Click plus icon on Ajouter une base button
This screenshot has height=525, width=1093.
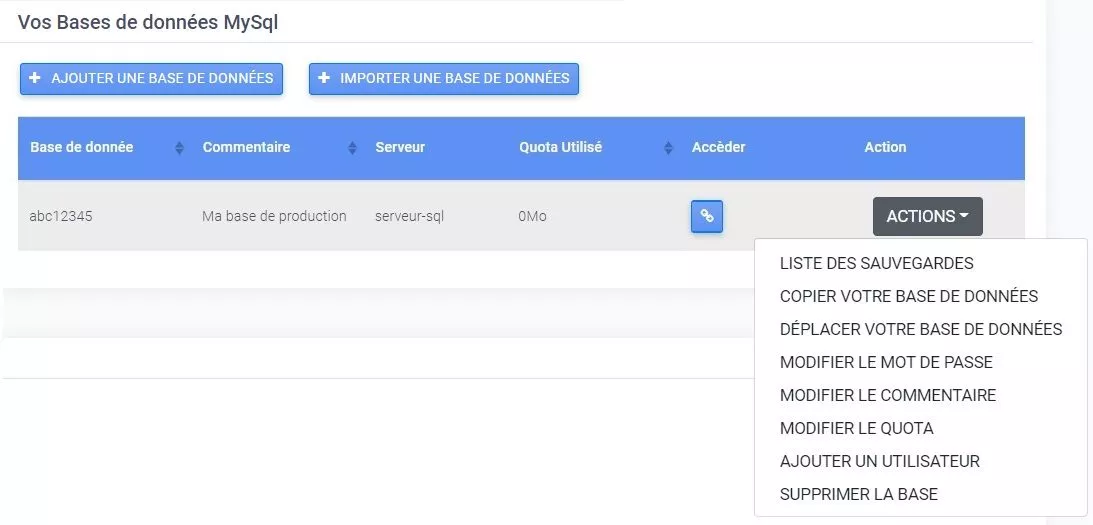[35, 78]
